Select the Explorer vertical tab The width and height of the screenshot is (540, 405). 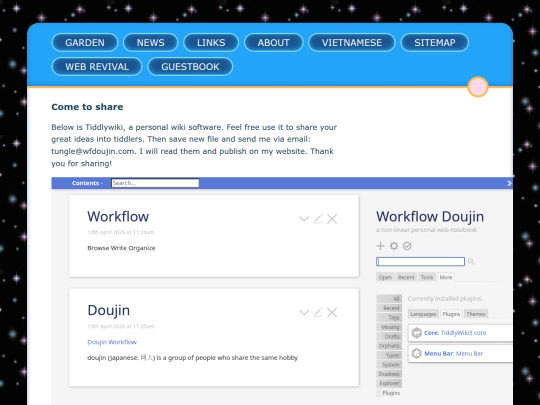coord(389,383)
